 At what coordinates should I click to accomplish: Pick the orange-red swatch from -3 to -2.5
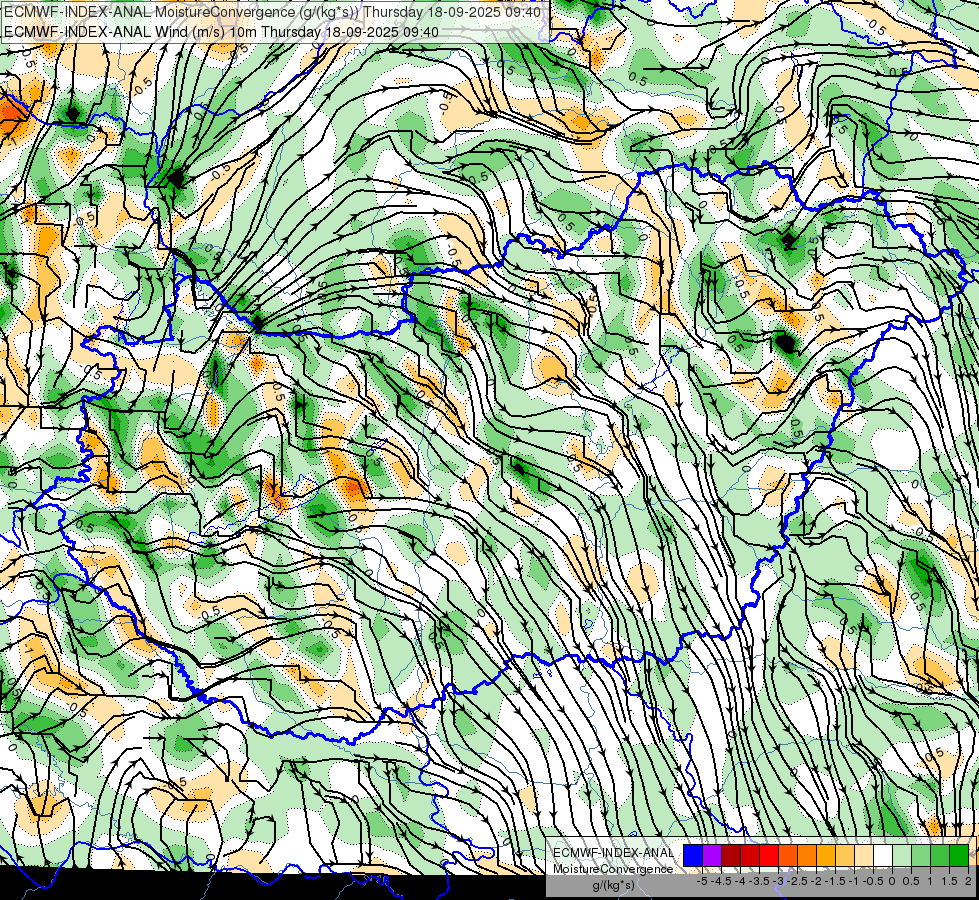tap(788, 856)
